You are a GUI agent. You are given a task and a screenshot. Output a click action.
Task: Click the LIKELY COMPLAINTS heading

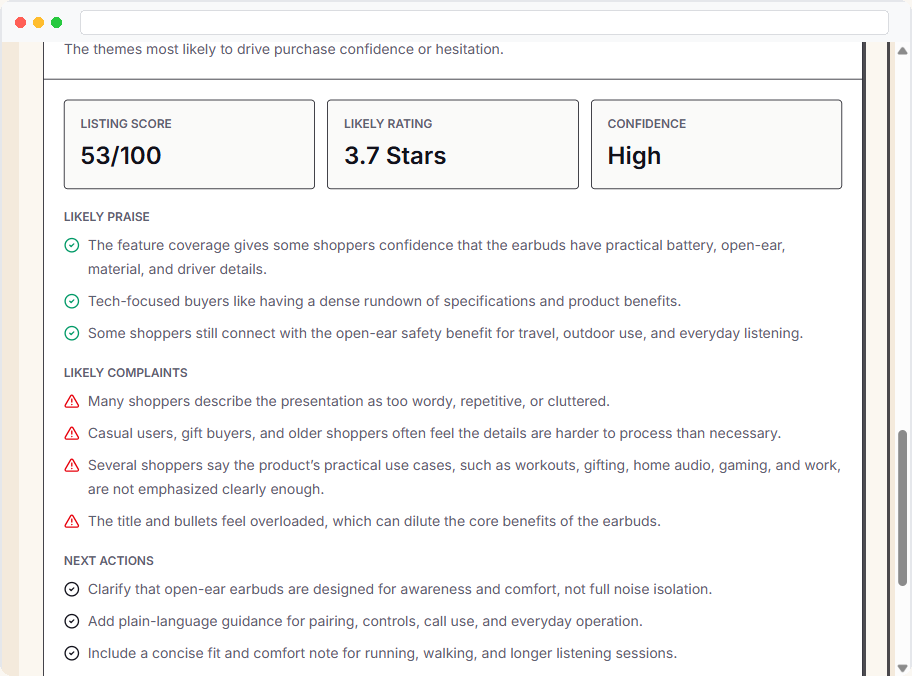[126, 373]
